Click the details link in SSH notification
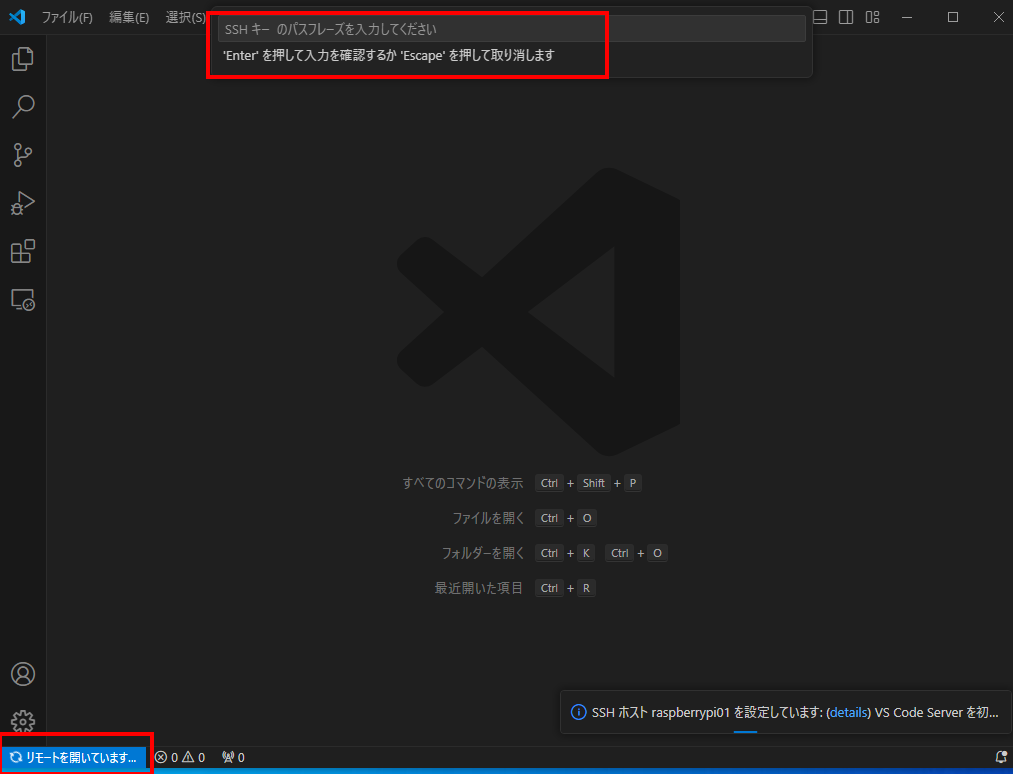 pyautogui.click(x=848, y=713)
